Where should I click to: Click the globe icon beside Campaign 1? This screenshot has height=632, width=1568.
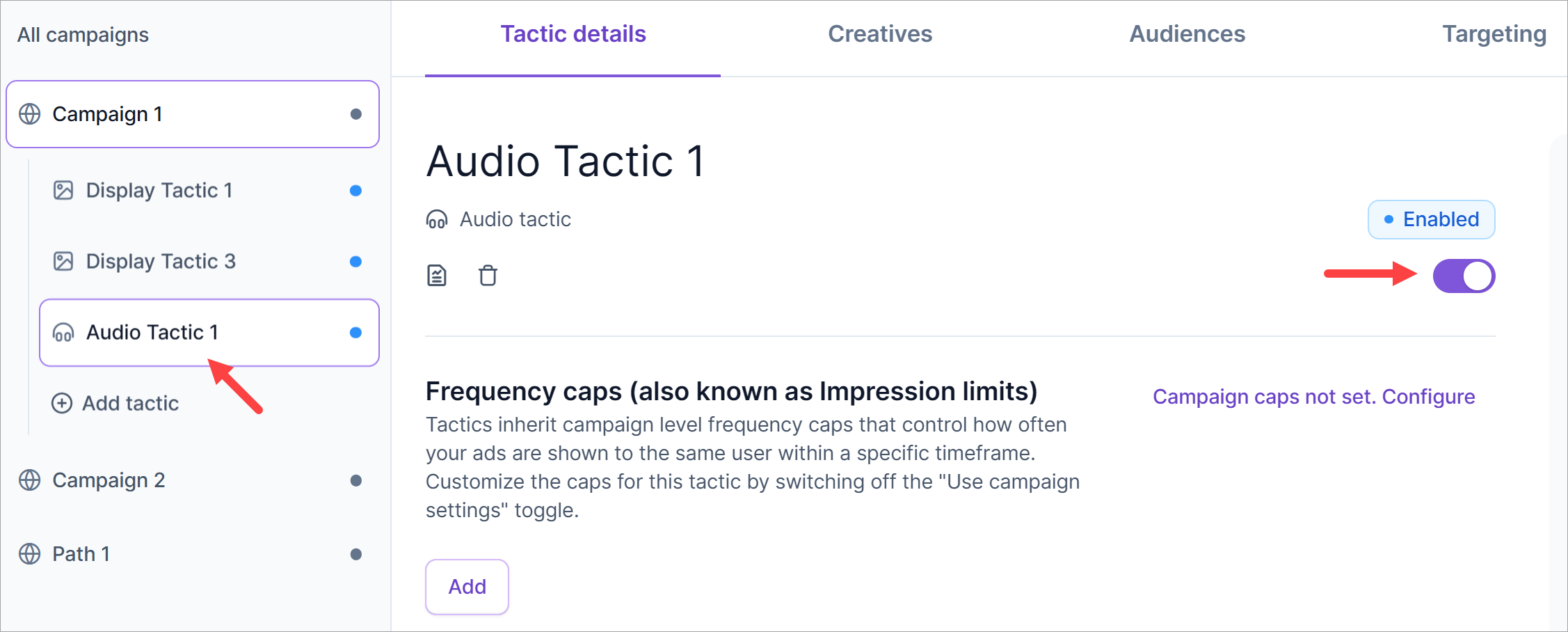[x=29, y=114]
